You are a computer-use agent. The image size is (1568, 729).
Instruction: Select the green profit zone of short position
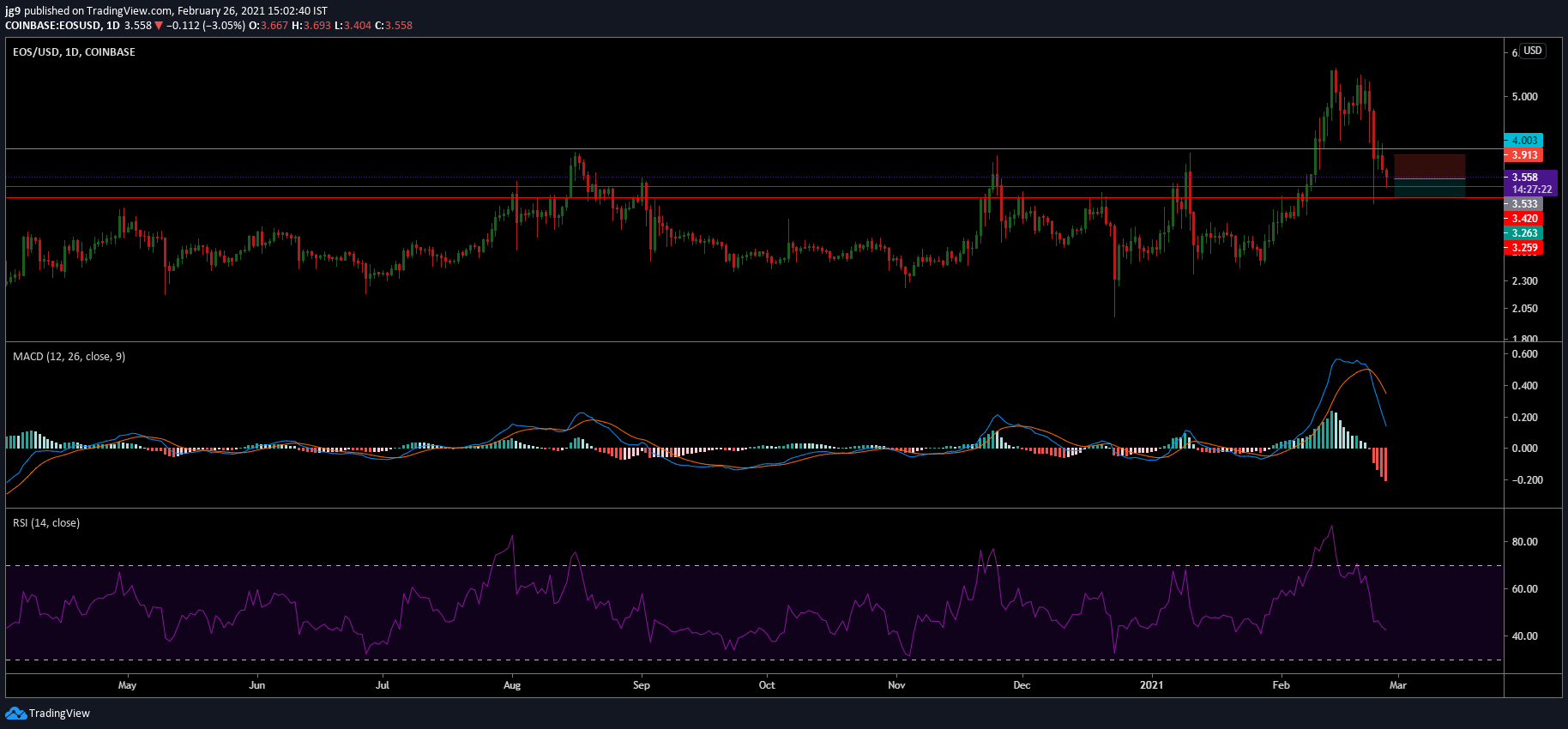1430,188
